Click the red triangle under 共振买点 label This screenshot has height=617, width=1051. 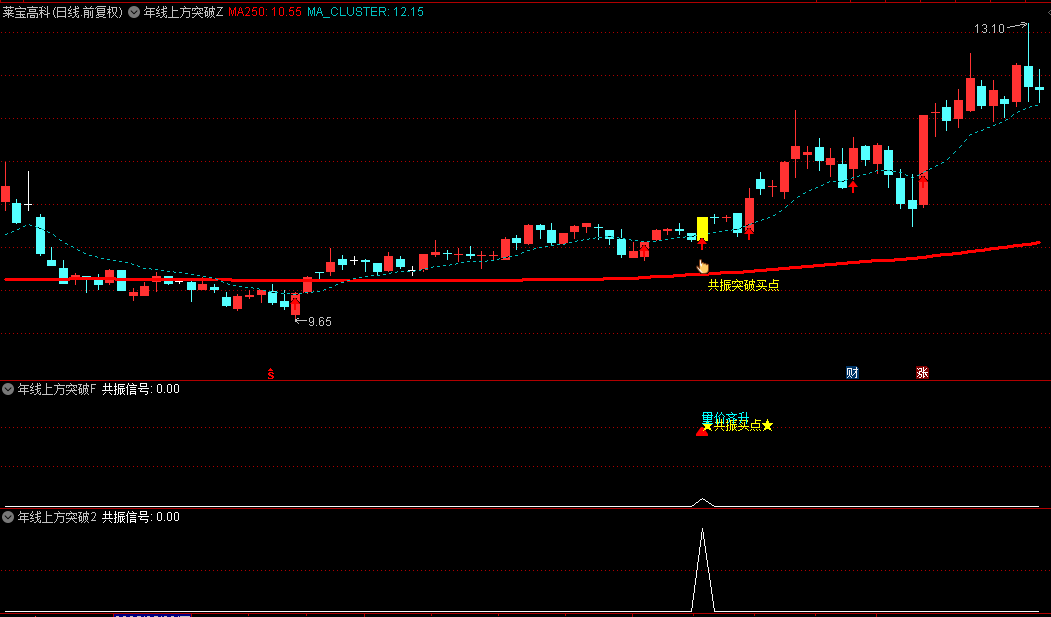(x=702, y=431)
